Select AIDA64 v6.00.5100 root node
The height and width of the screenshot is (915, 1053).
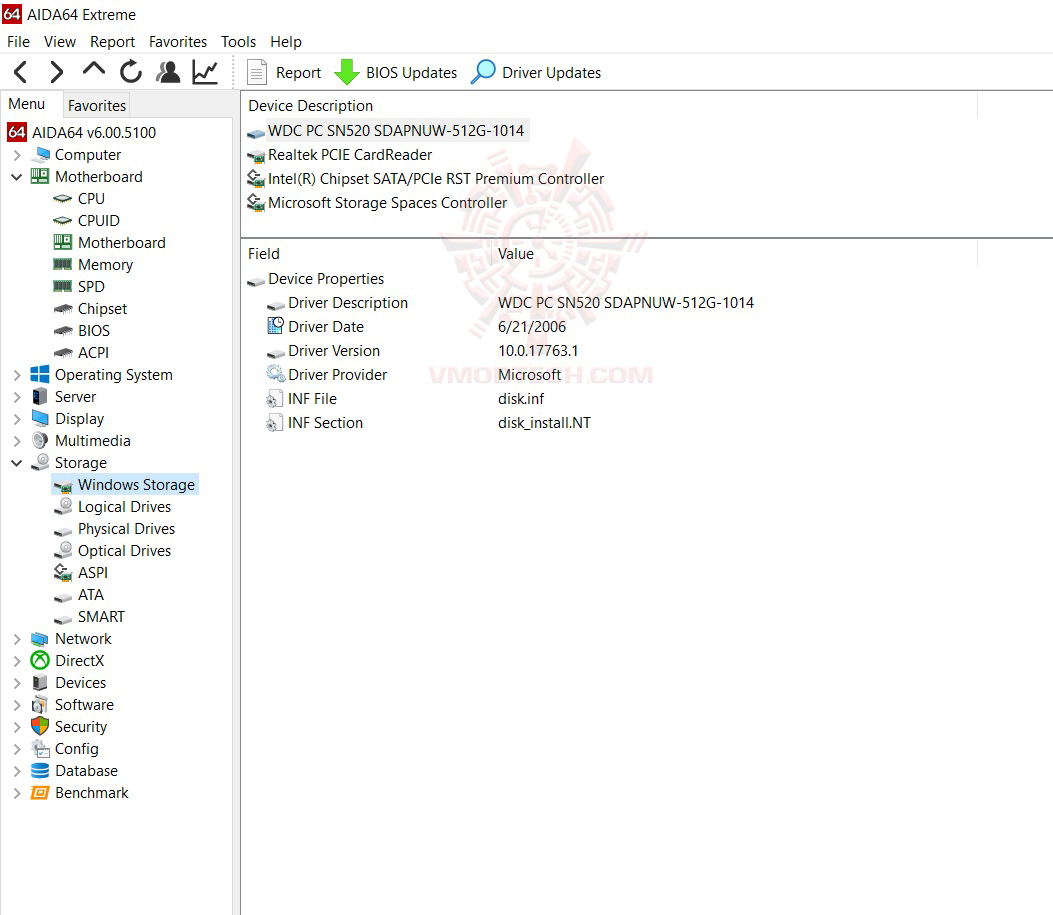pyautogui.click(x=94, y=133)
